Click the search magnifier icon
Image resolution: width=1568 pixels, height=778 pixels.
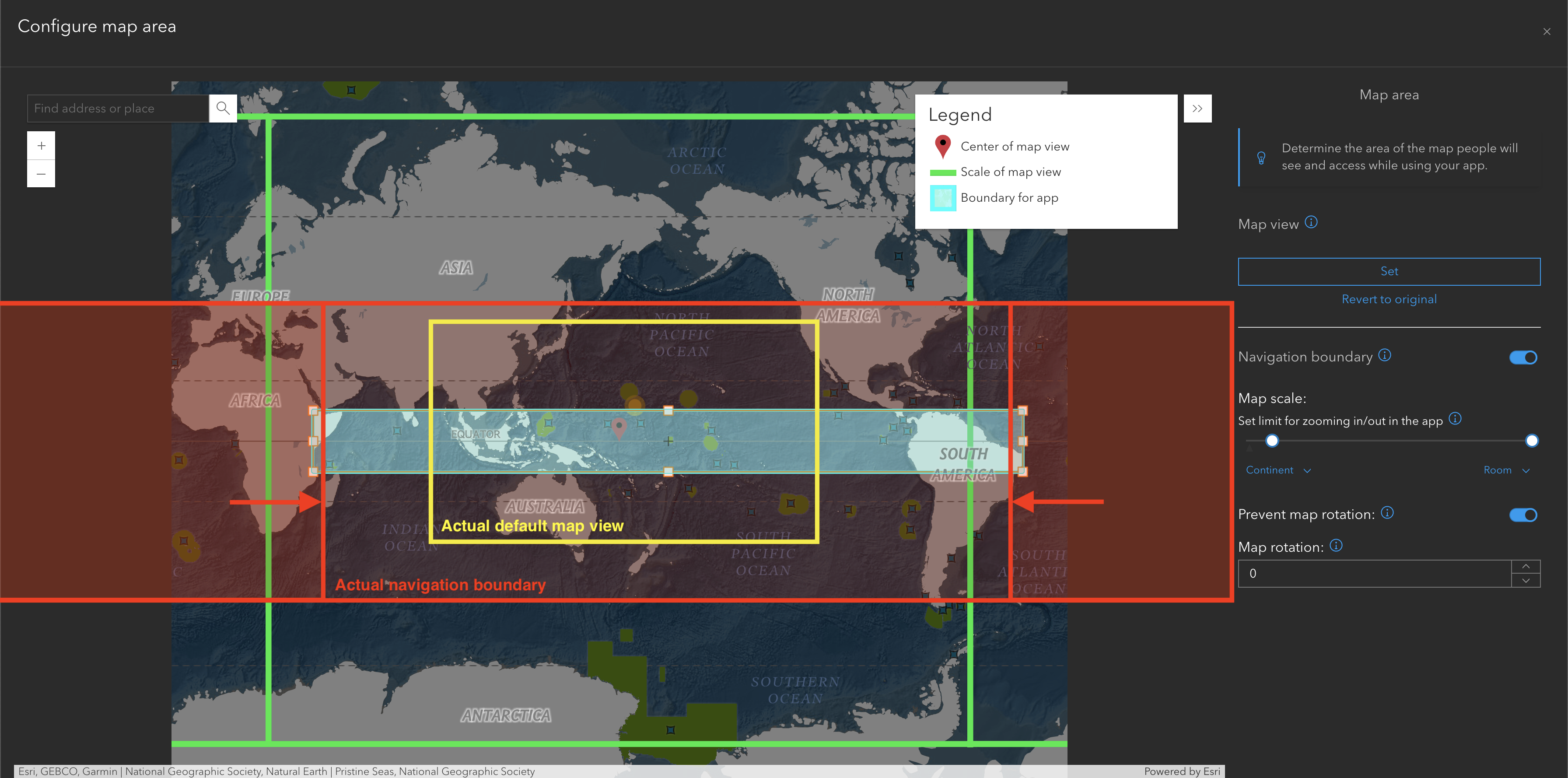tap(223, 108)
